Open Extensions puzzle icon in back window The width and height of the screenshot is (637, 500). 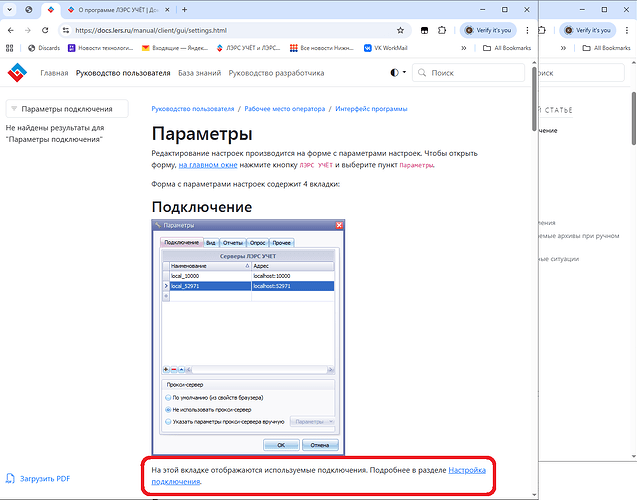[x=542, y=30]
